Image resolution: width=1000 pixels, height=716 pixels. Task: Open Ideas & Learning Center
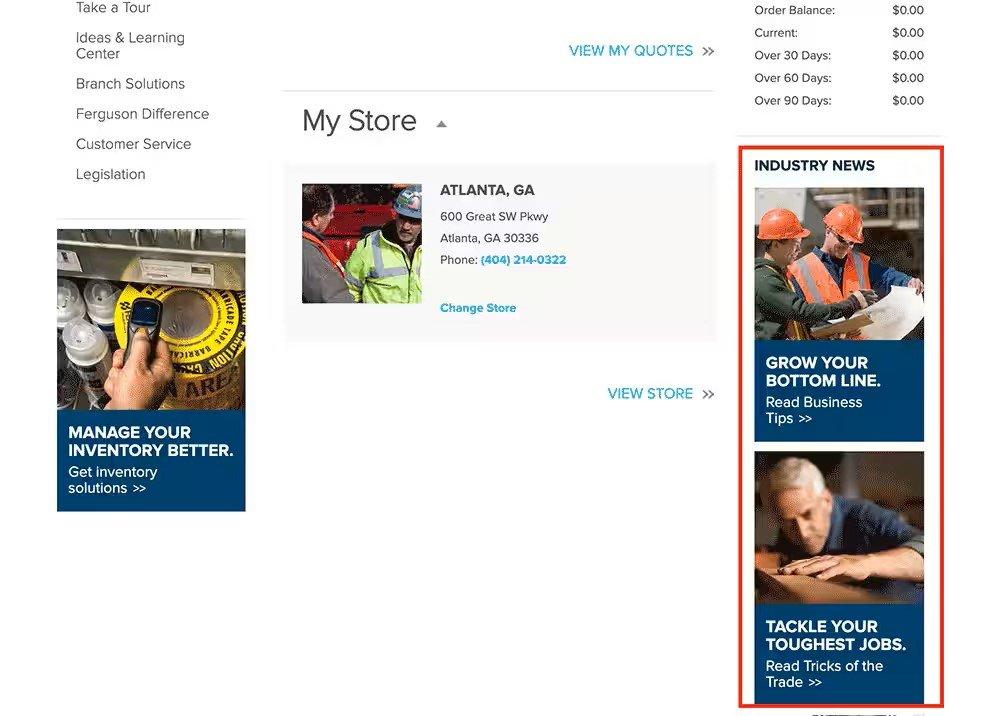130,45
